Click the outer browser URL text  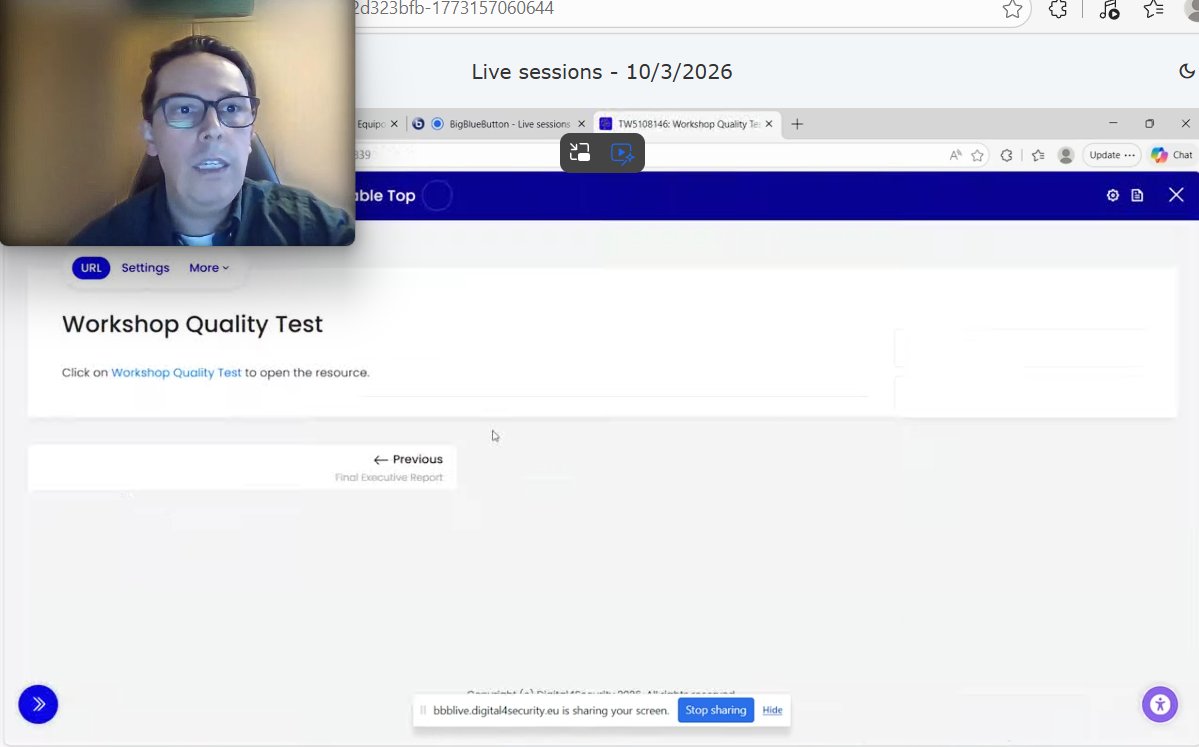[x=453, y=9]
